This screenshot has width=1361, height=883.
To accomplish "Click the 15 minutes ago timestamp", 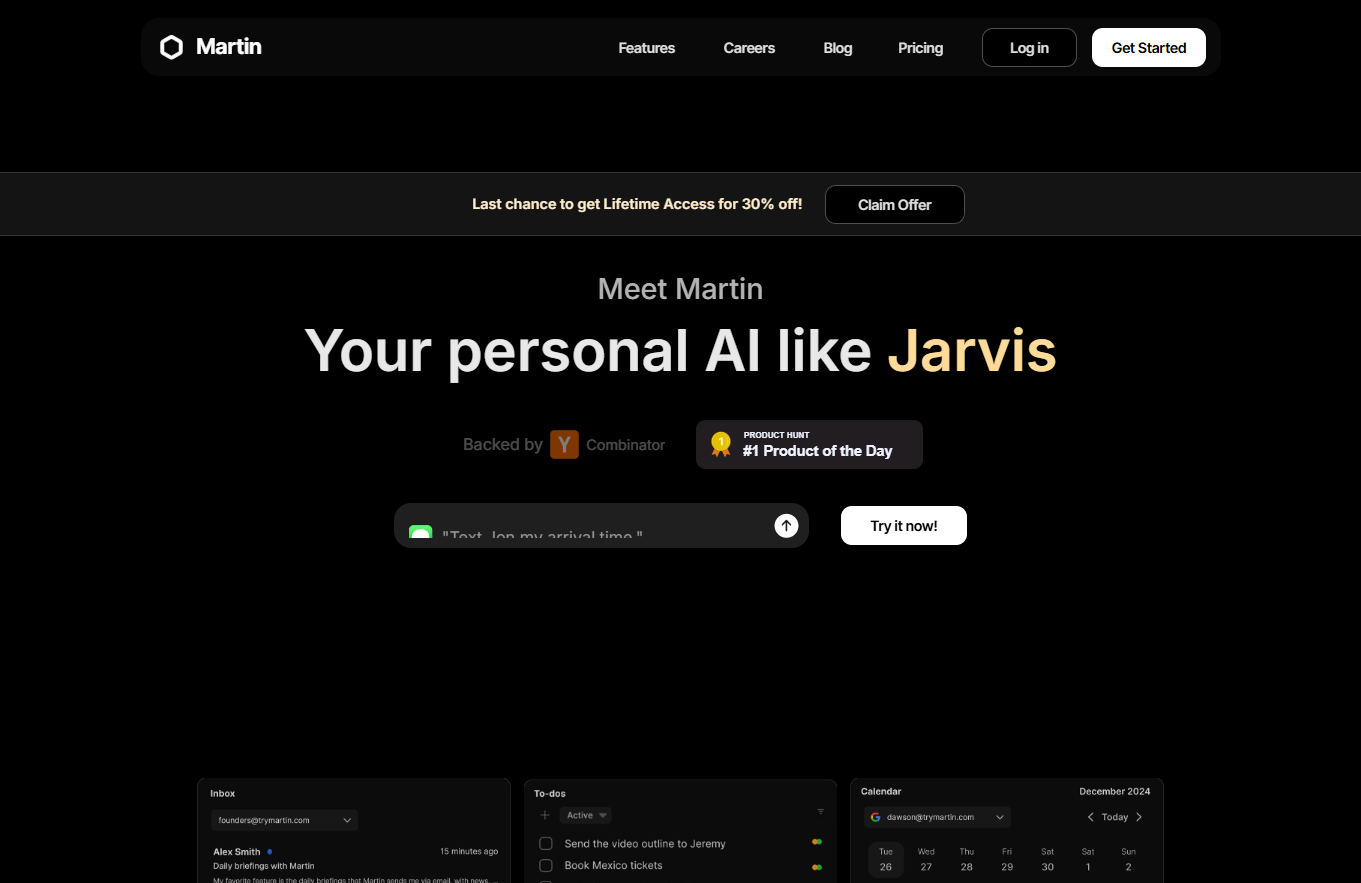I will click(x=469, y=852).
